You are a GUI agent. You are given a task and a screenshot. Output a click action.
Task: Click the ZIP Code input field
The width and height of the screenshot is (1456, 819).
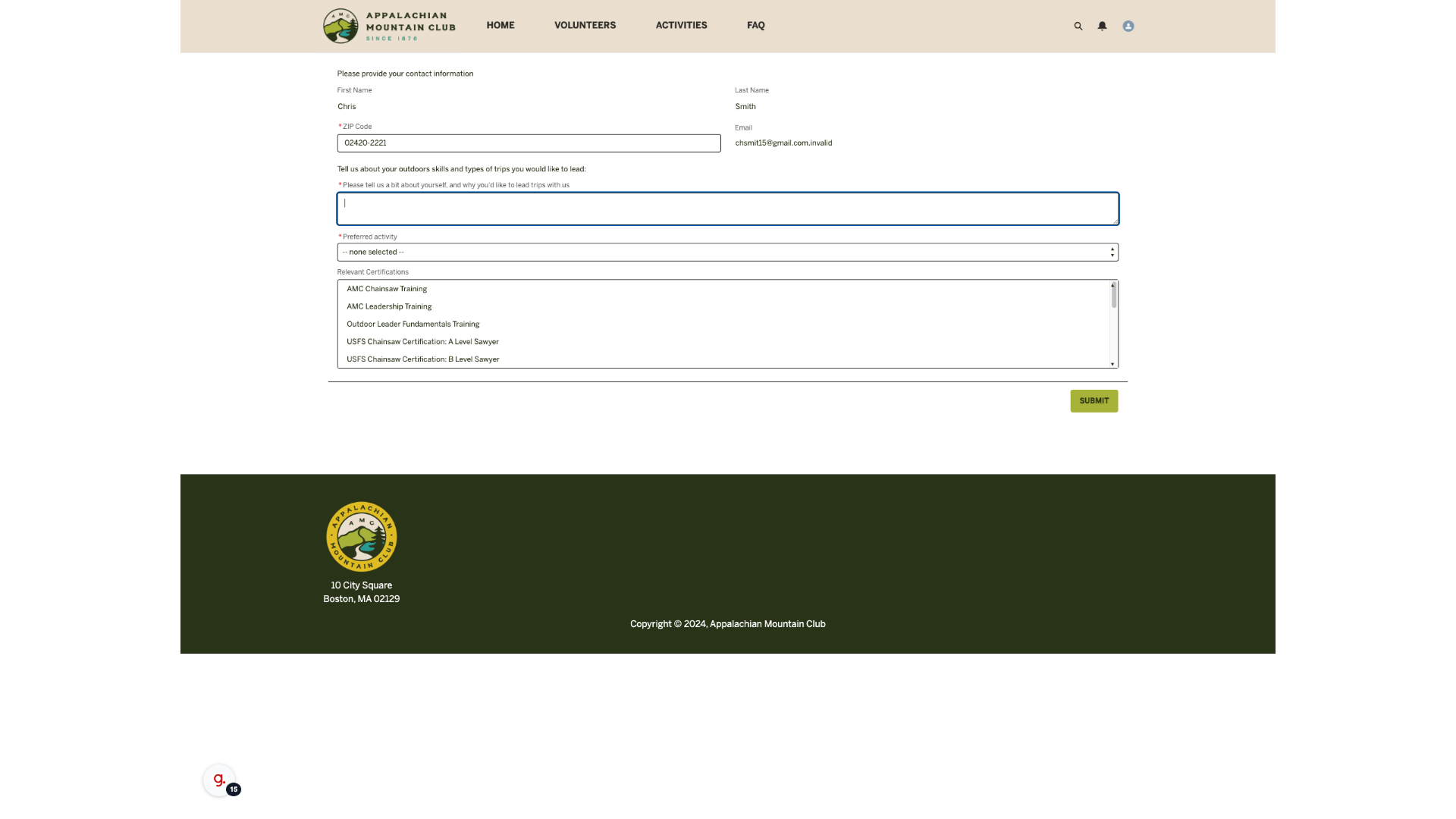click(529, 143)
